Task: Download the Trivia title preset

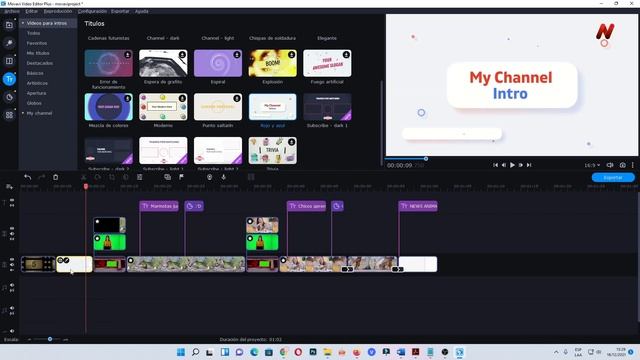Action: [291, 142]
